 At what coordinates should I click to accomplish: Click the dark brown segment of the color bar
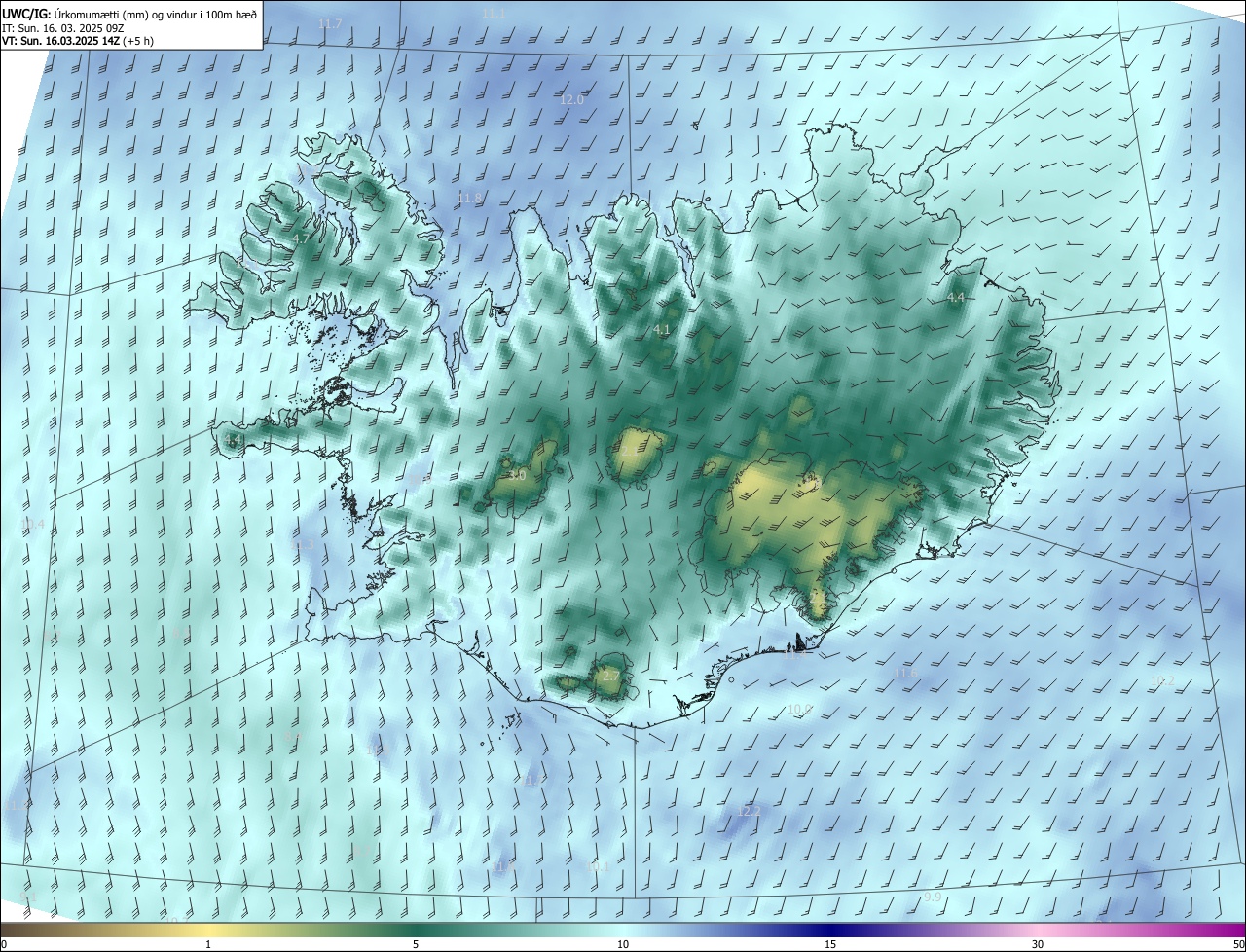point(19,930)
